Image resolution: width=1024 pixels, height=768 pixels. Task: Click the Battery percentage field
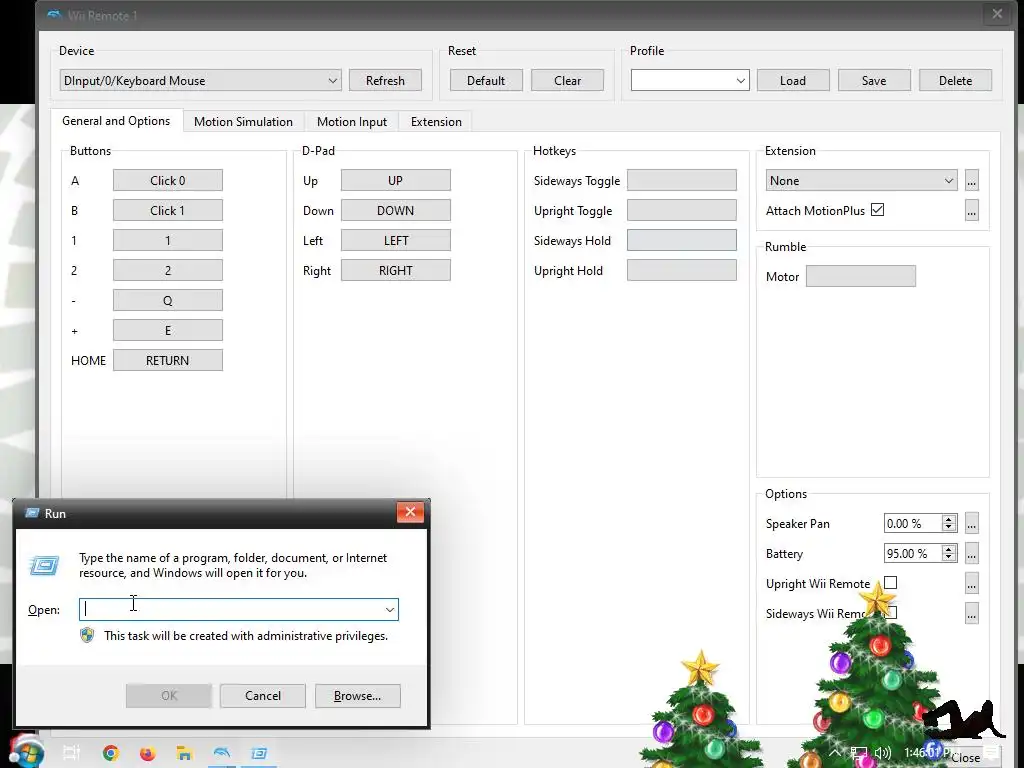913,554
